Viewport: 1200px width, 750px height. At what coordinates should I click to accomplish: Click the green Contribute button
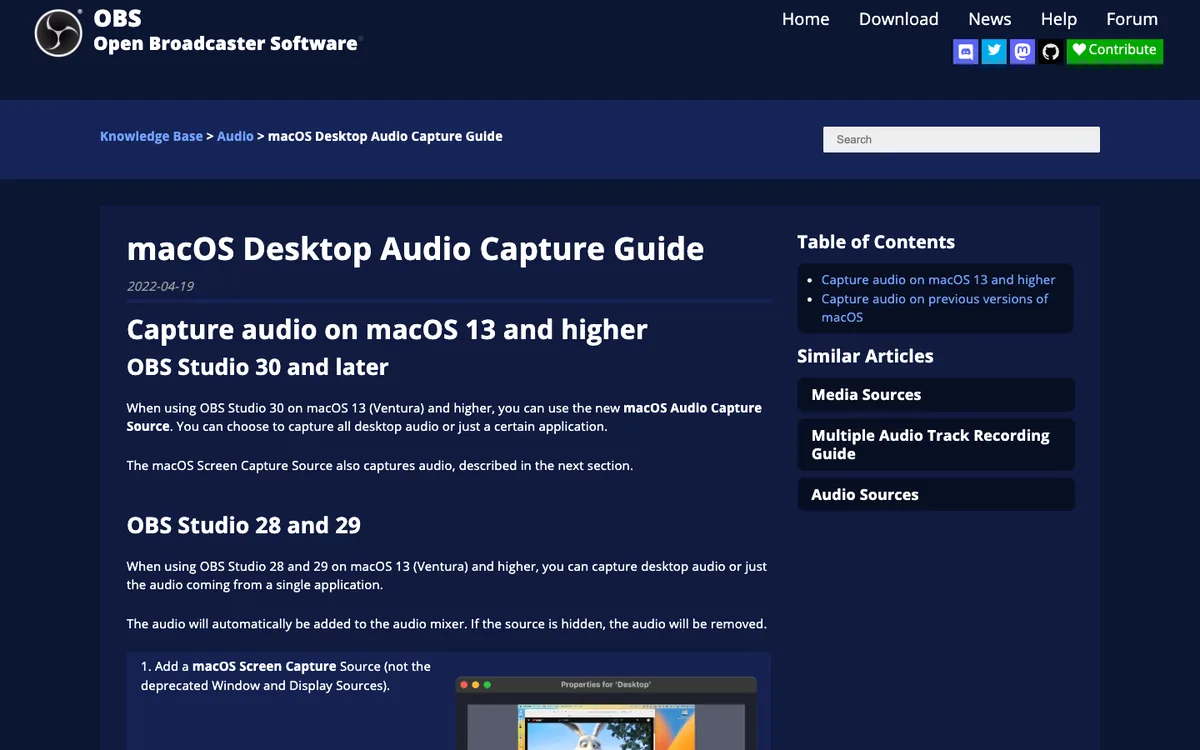pos(1115,50)
